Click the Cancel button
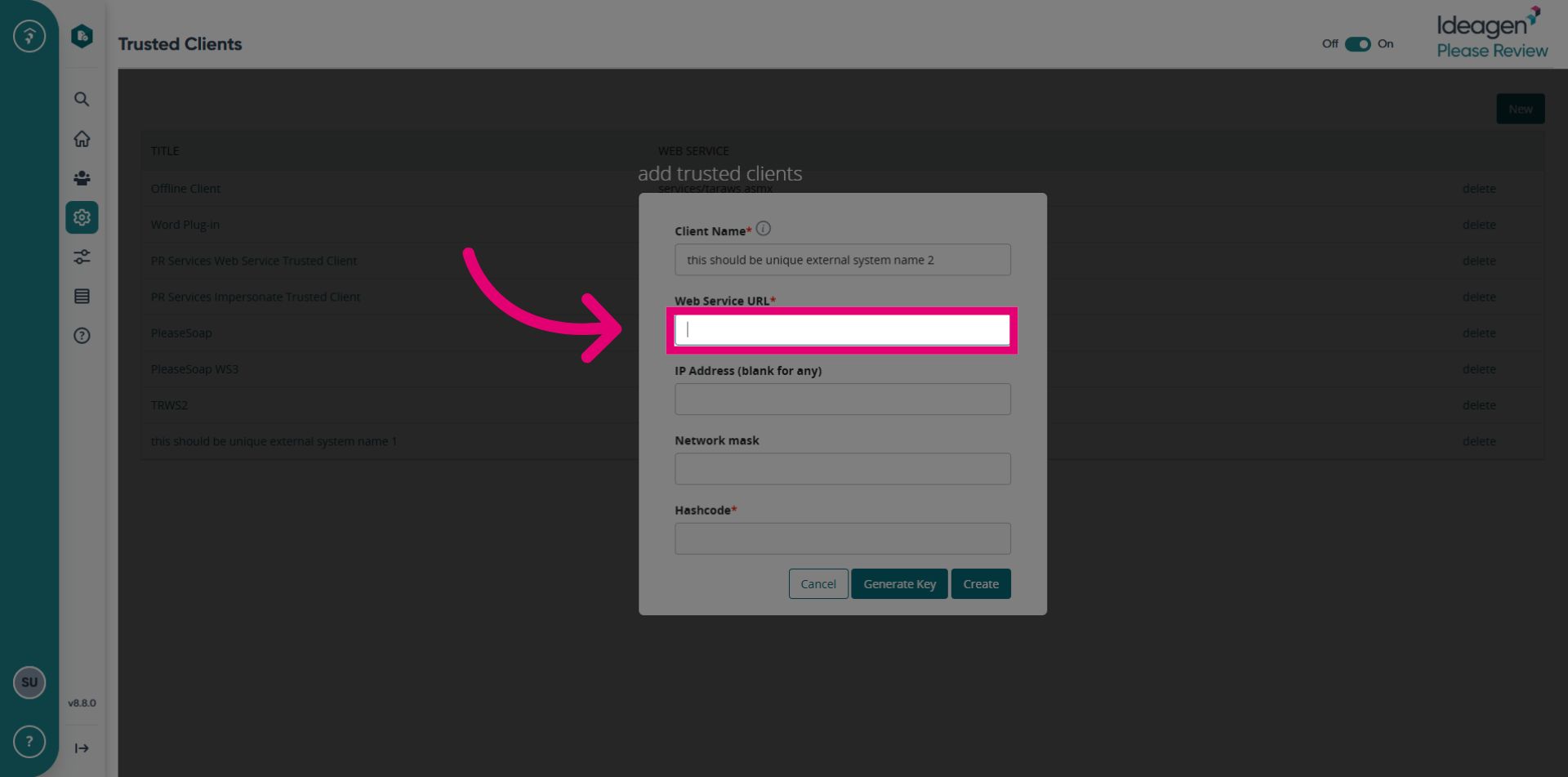Image resolution: width=1568 pixels, height=777 pixels. pos(817,583)
